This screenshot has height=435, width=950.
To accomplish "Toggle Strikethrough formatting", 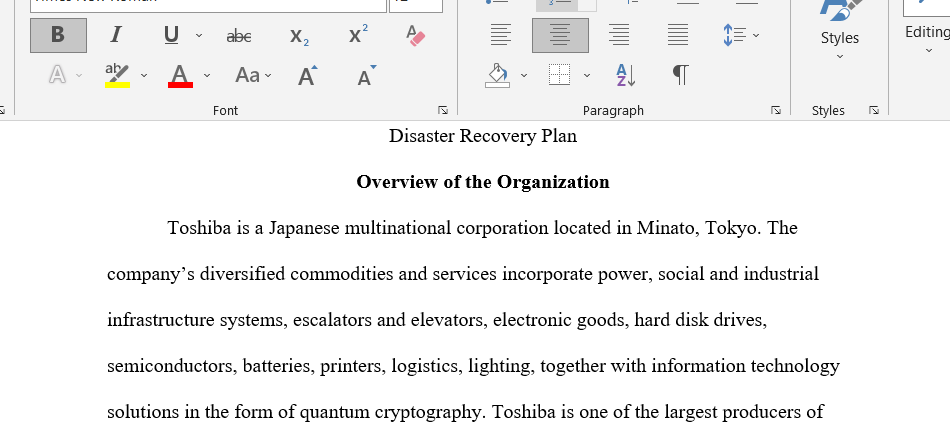I will (x=239, y=36).
